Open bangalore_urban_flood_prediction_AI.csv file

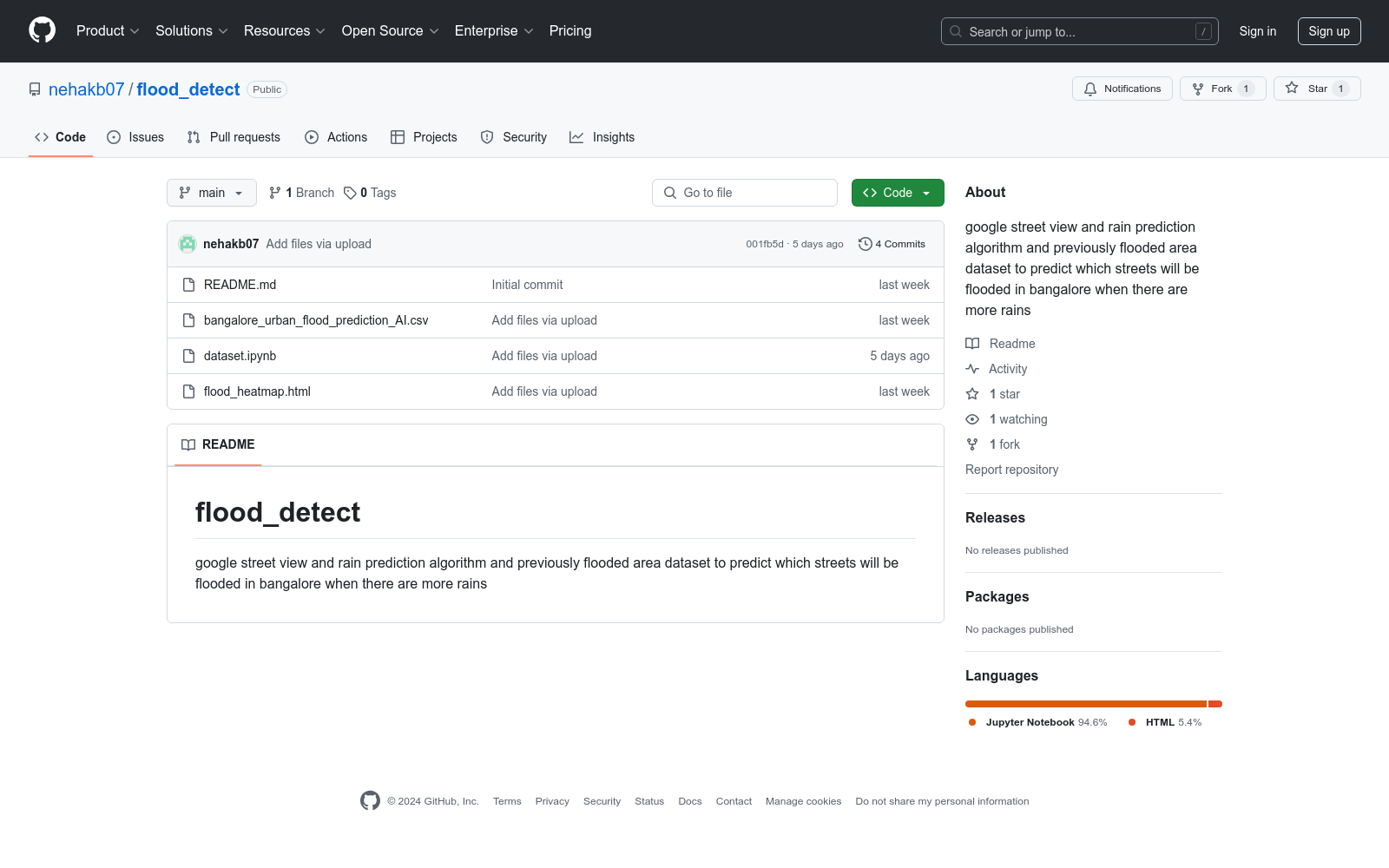(x=316, y=320)
